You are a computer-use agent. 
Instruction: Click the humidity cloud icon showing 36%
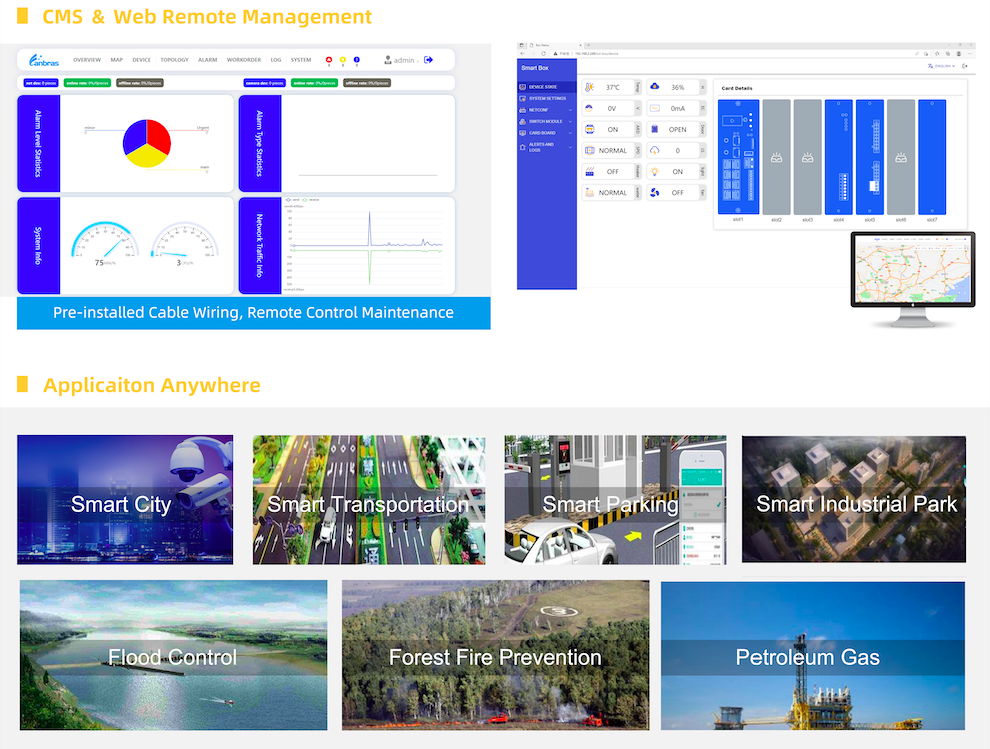click(654, 86)
